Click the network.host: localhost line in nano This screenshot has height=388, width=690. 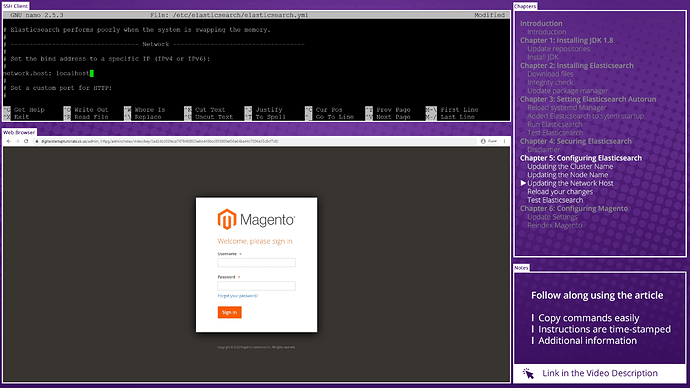tap(48, 73)
